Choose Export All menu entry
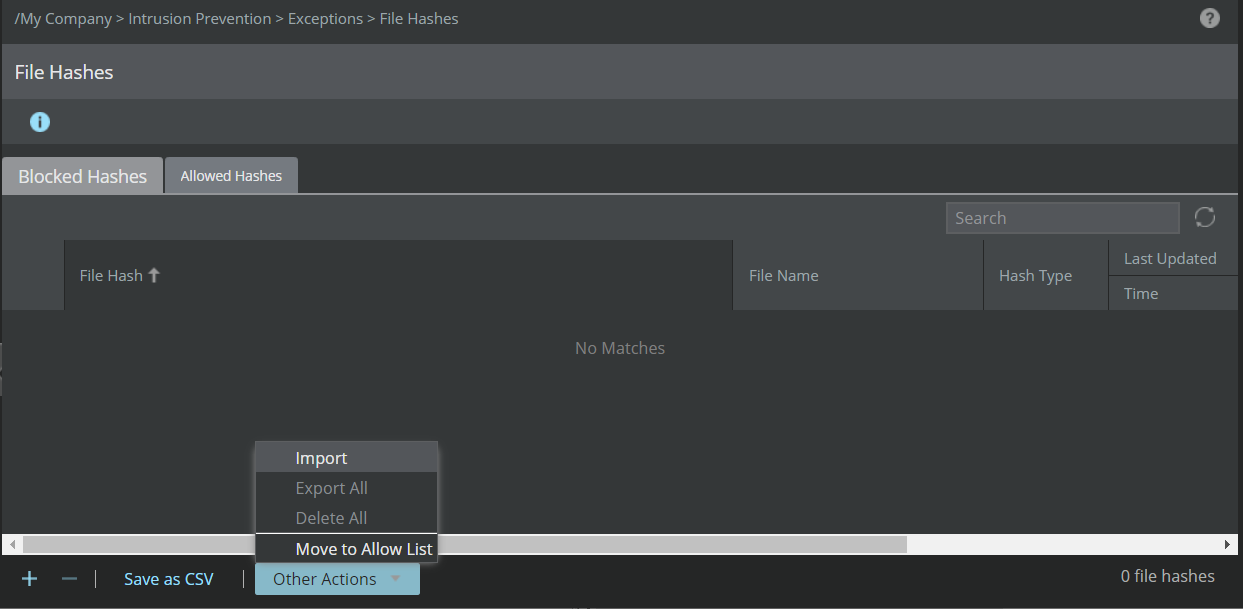This screenshot has width=1243, height=609. [x=346, y=488]
